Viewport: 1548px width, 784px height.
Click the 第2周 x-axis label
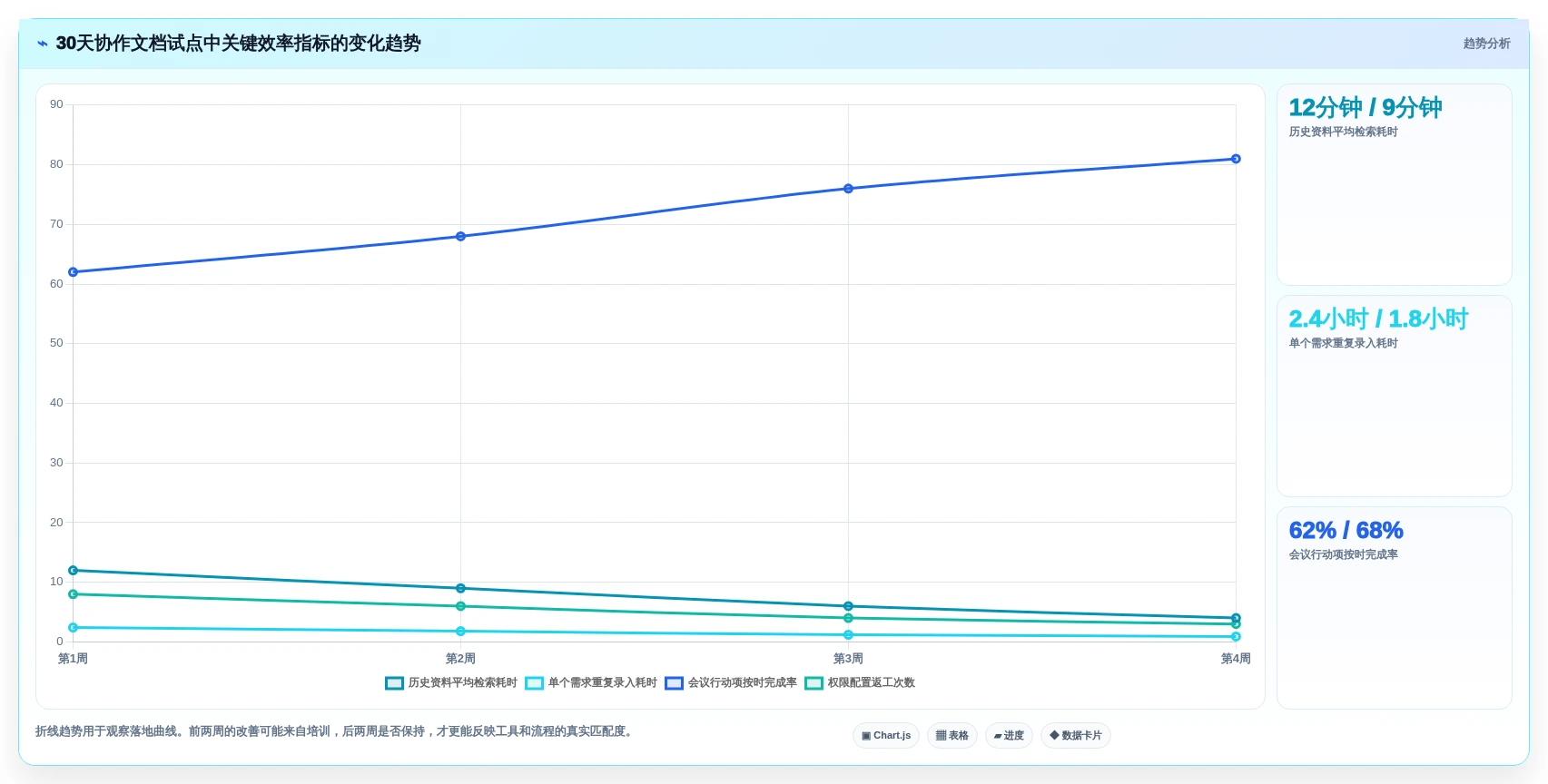[x=460, y=659]
